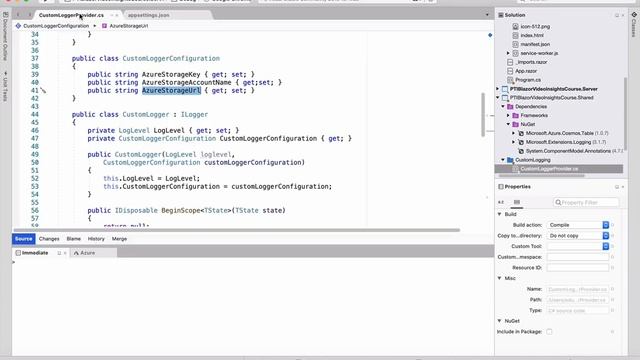This screenshot has width=640, height=360.
Task: Sort properties alphabetically
Action: [501, 202]
